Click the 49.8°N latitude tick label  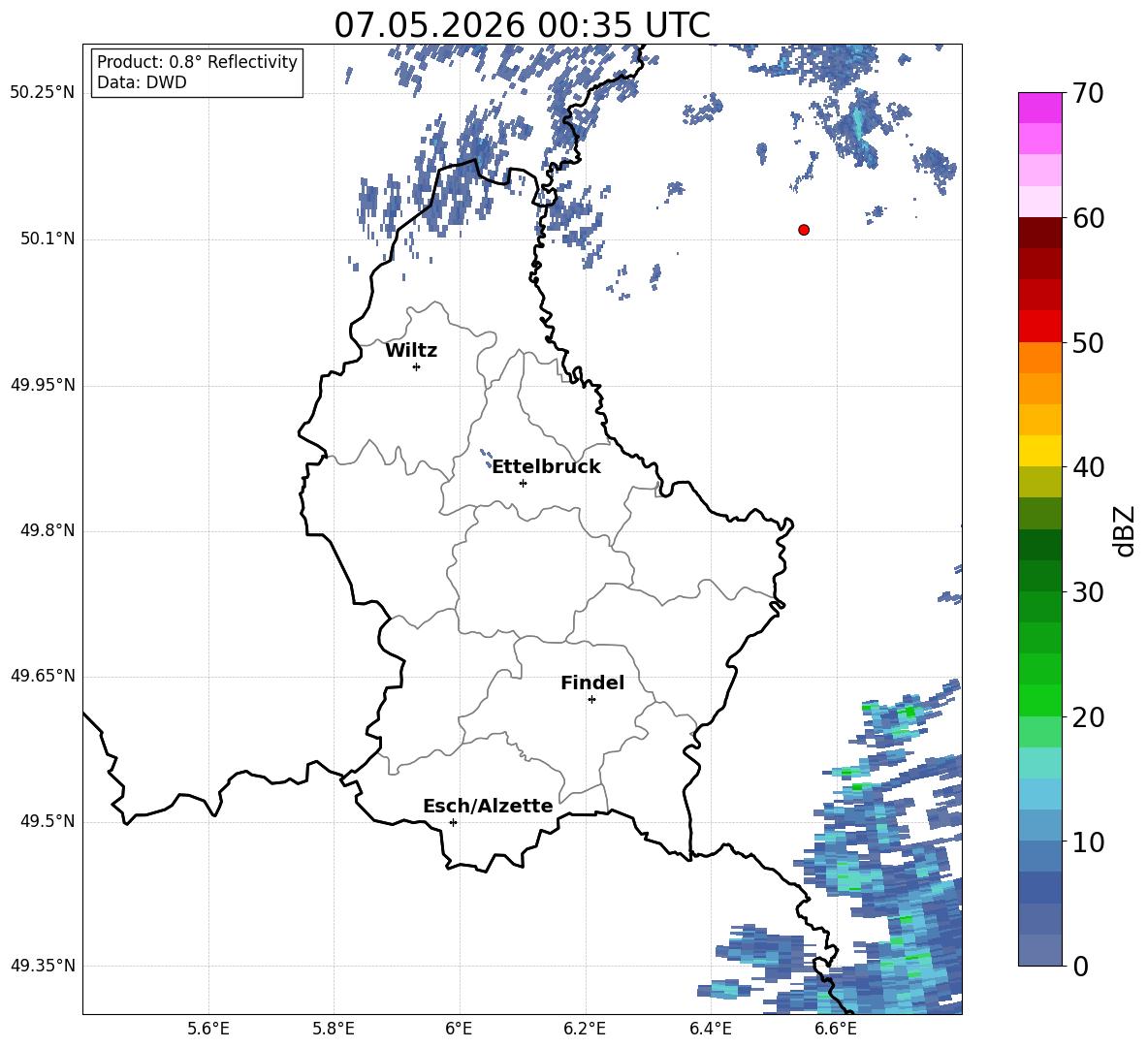tap(48, 530)
